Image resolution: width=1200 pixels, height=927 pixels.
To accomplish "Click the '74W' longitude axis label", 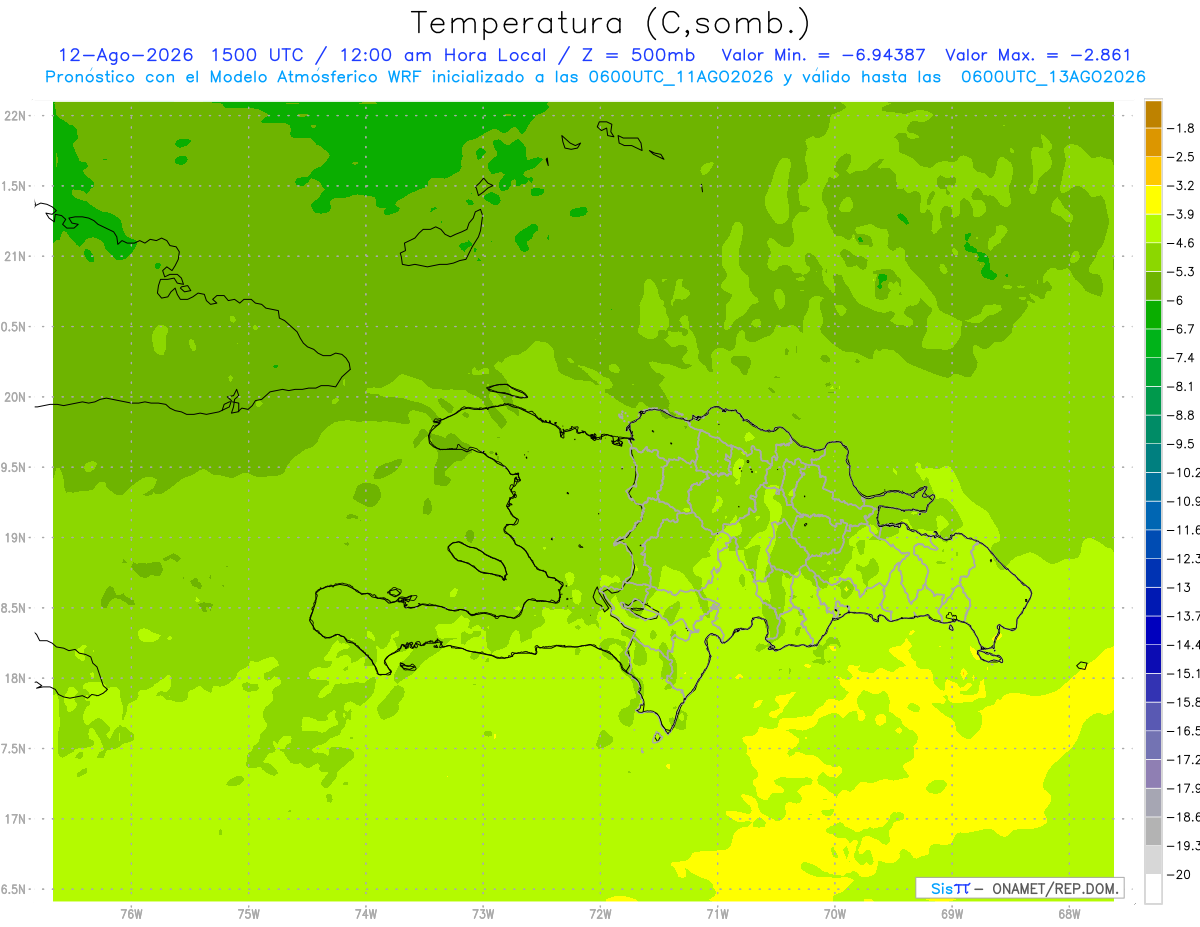I will coord(366,913).
